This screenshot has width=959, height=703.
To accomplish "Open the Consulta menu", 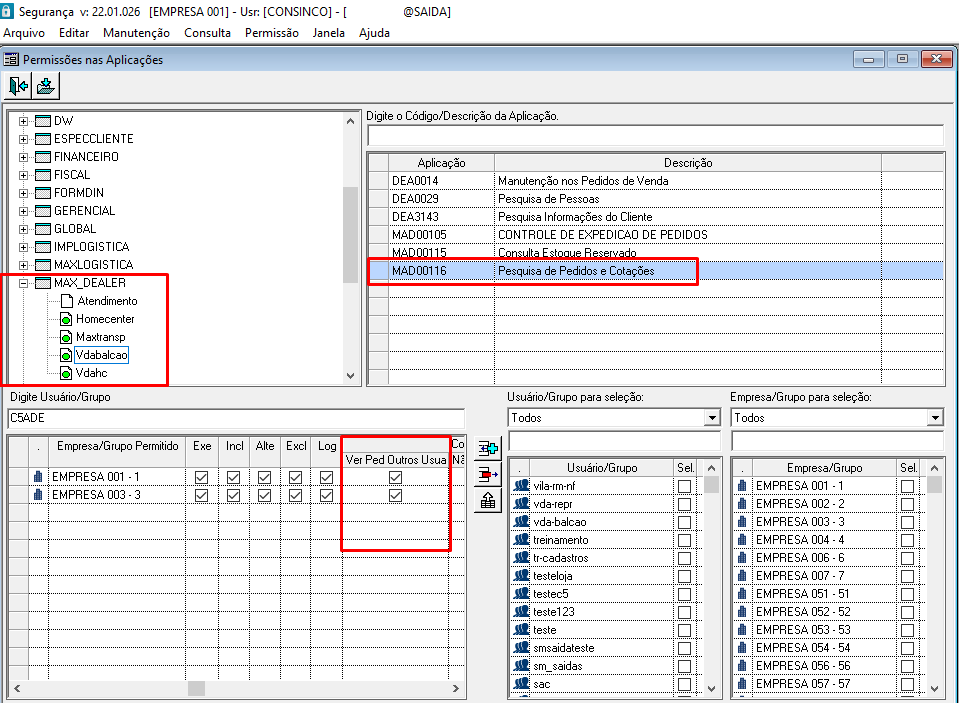I will (207, 33).
